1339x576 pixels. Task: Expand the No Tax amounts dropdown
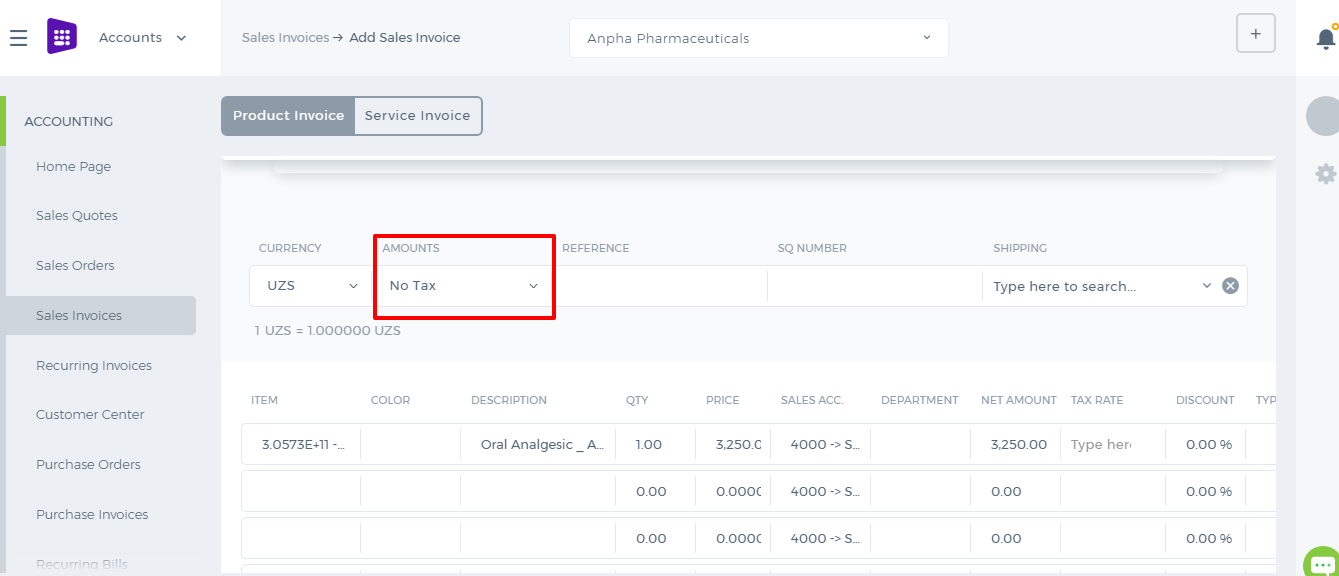pos(464,286)
